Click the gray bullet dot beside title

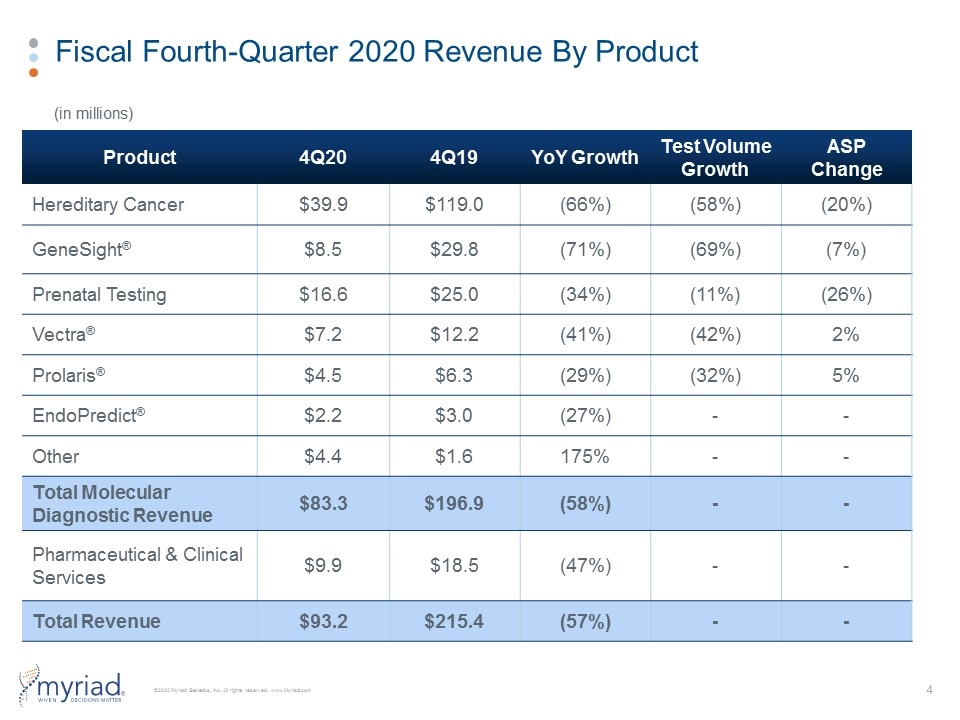34,43
